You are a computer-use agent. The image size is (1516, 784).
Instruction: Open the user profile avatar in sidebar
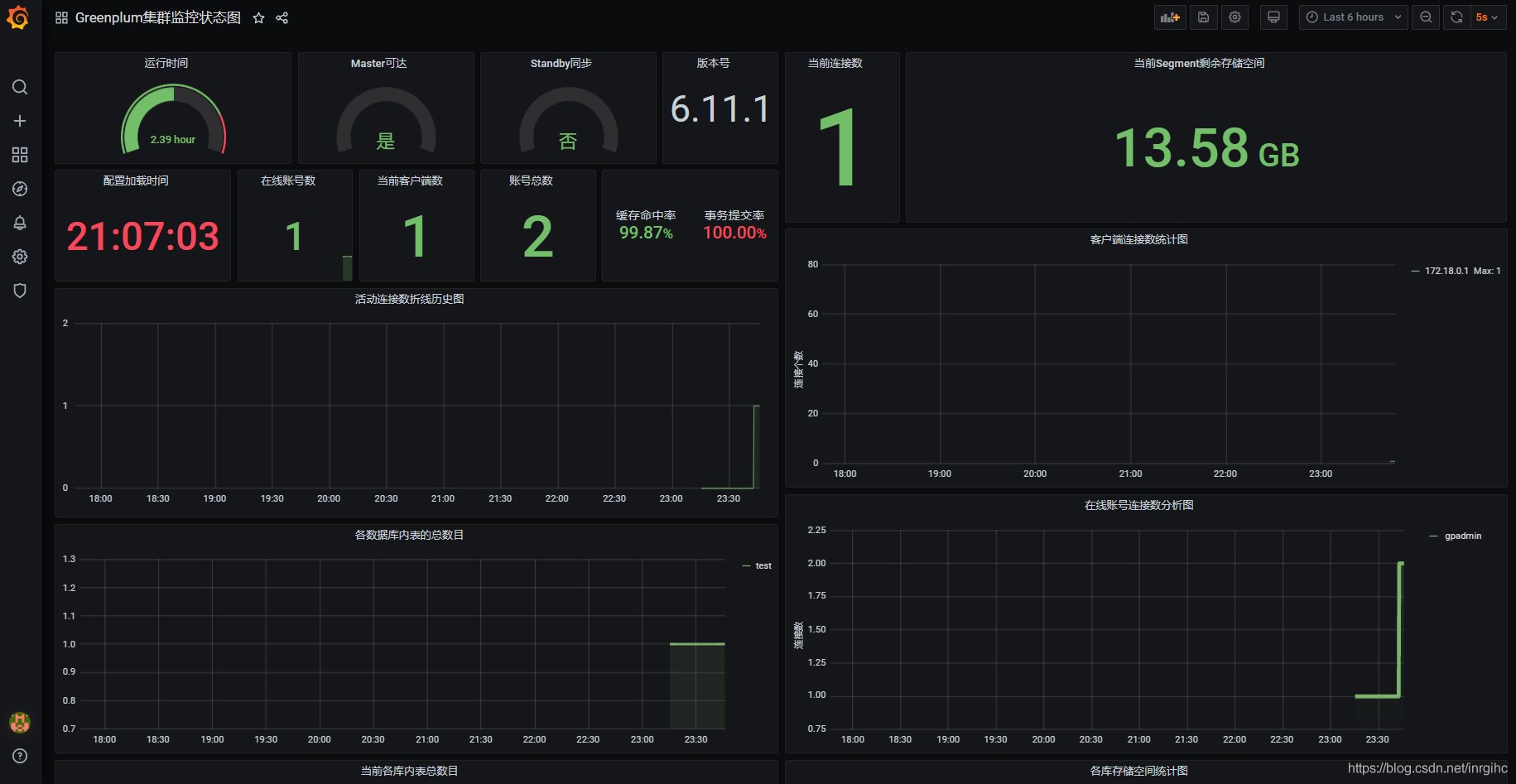[20, 722]
